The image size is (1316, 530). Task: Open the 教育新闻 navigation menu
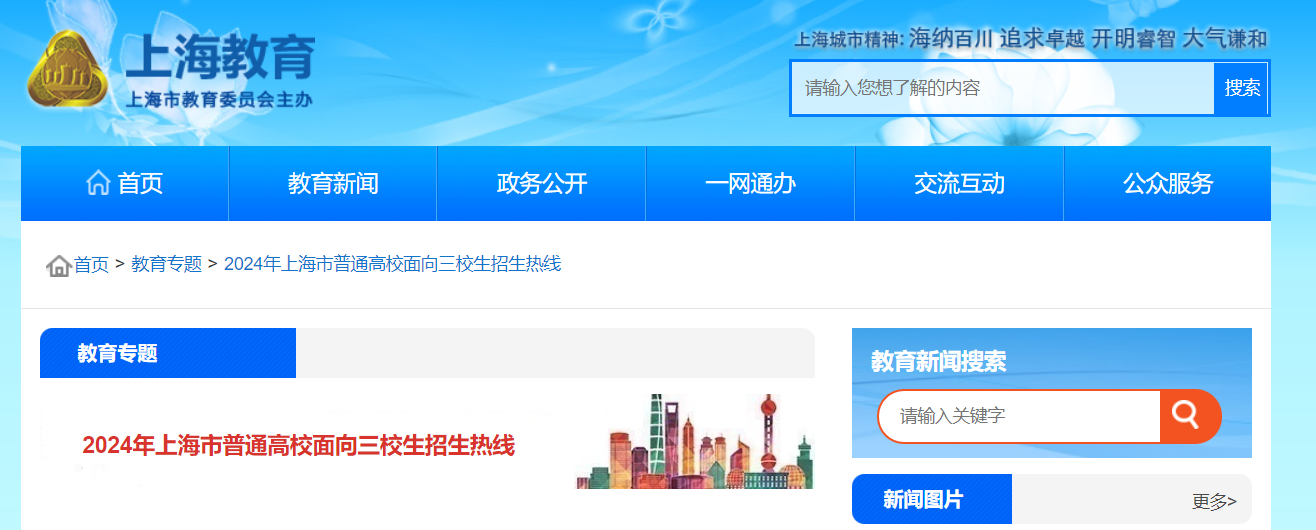(333, 183)
